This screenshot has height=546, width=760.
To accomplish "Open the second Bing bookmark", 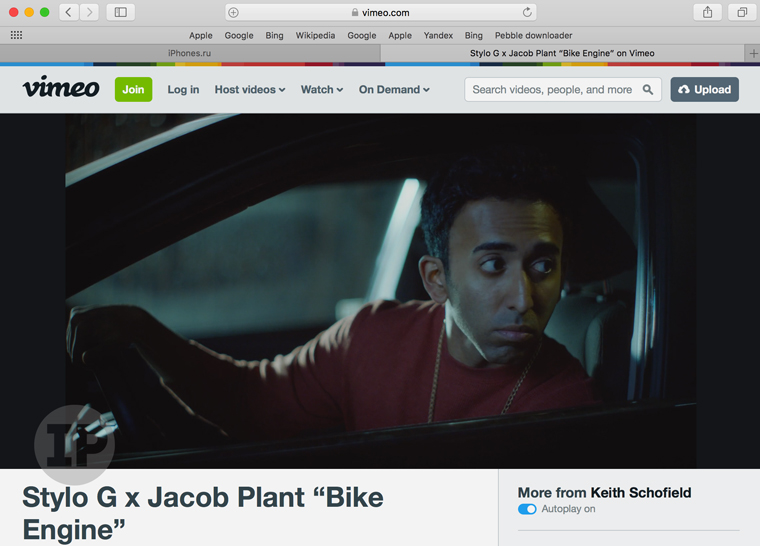I will coord(474,35).
